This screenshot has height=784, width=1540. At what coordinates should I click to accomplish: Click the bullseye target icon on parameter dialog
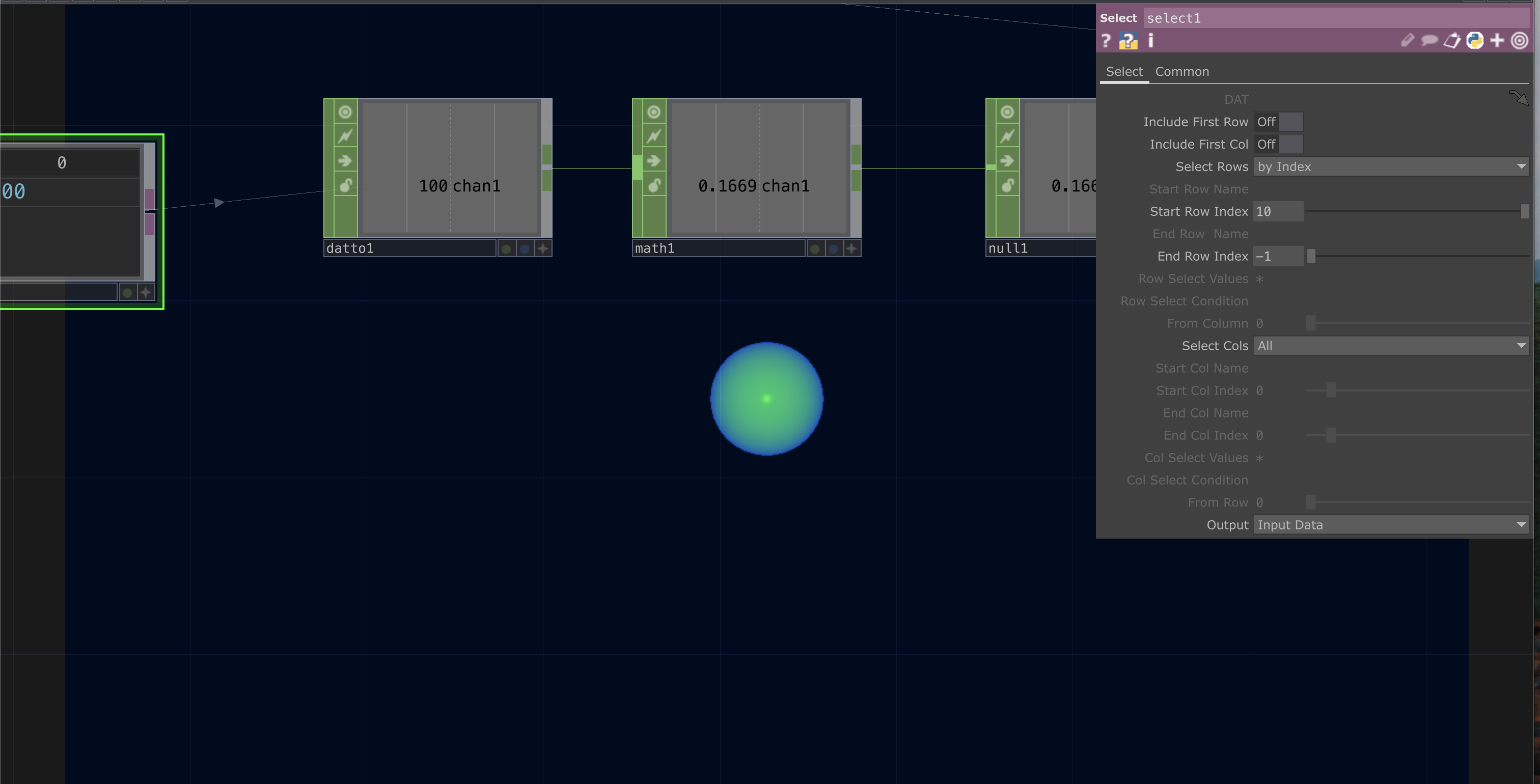pyautogui.click(x=1520, y=40)
